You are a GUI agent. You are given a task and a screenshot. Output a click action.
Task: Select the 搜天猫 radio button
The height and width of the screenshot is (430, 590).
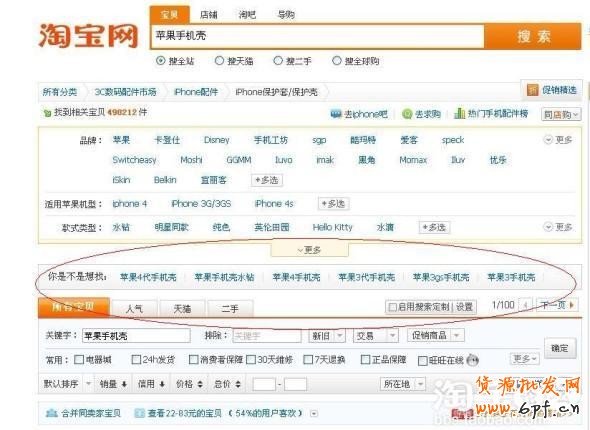pyautogui.click(x=219, y=60)
